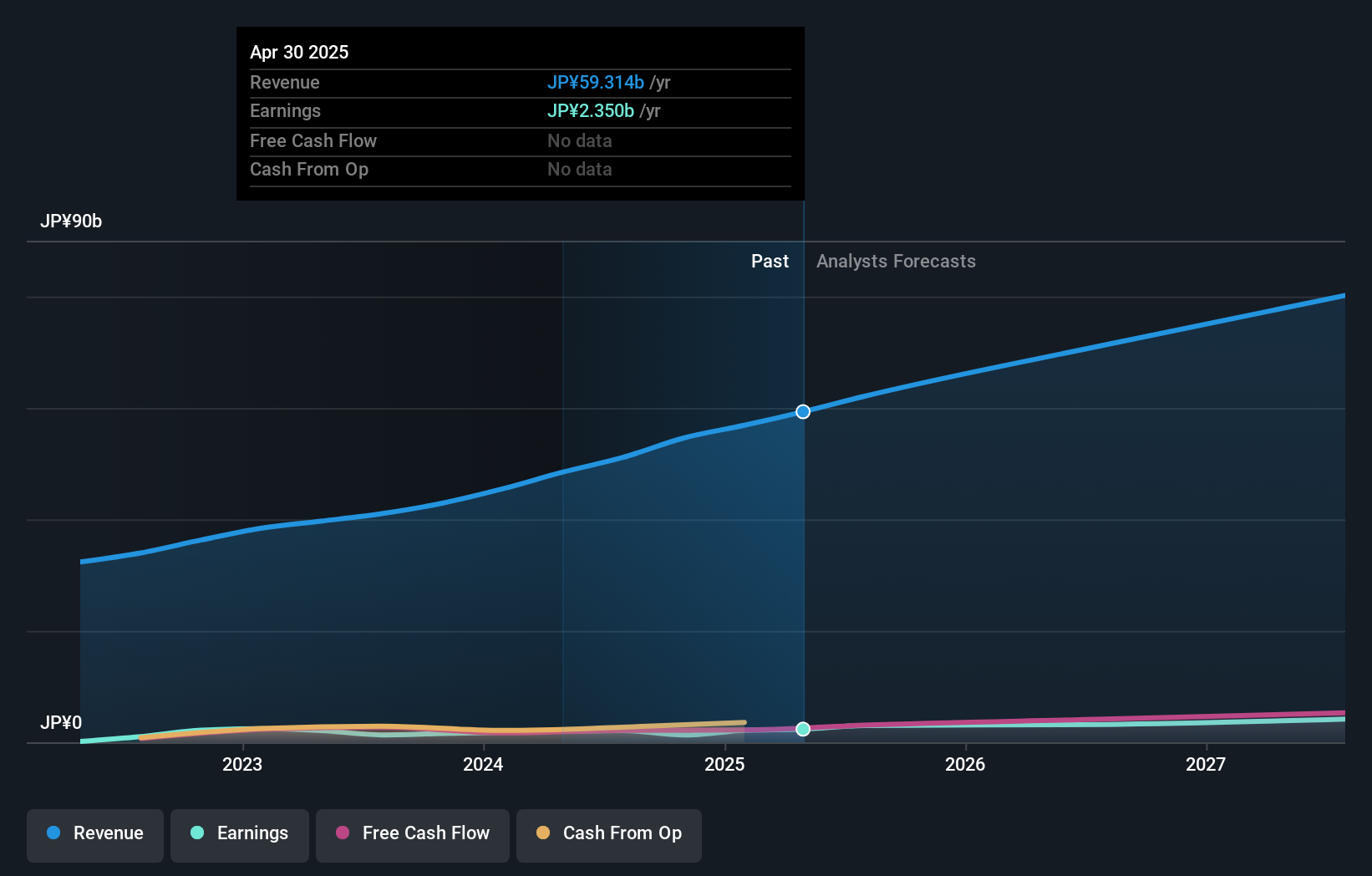1372x876 pixels.
Task: Click the Cash From Op tooltip row label
Action: click(x=309, y=170)
